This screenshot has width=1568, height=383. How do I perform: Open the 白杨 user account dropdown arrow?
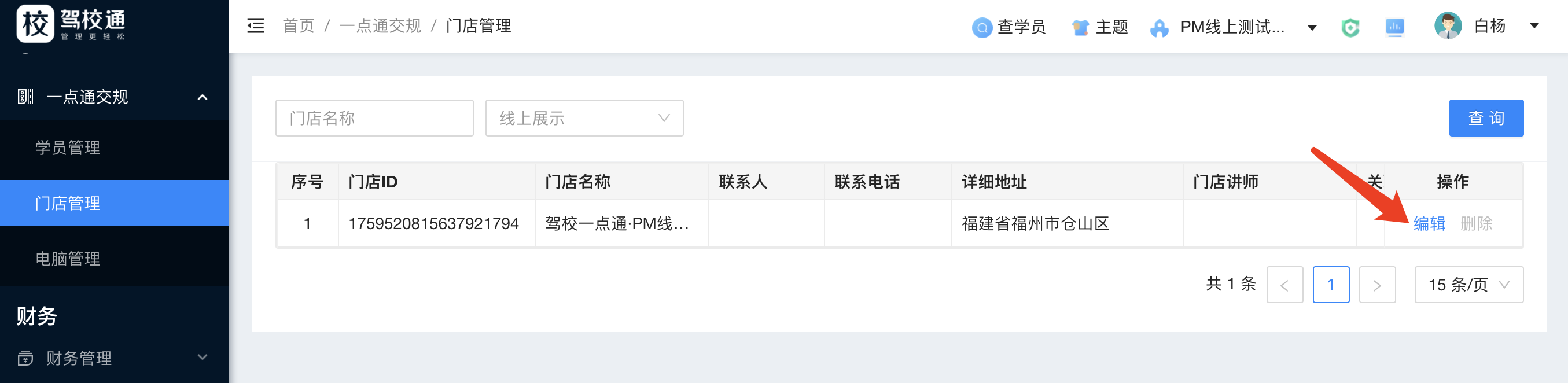pyautogui.click(x=1534, y=25)
